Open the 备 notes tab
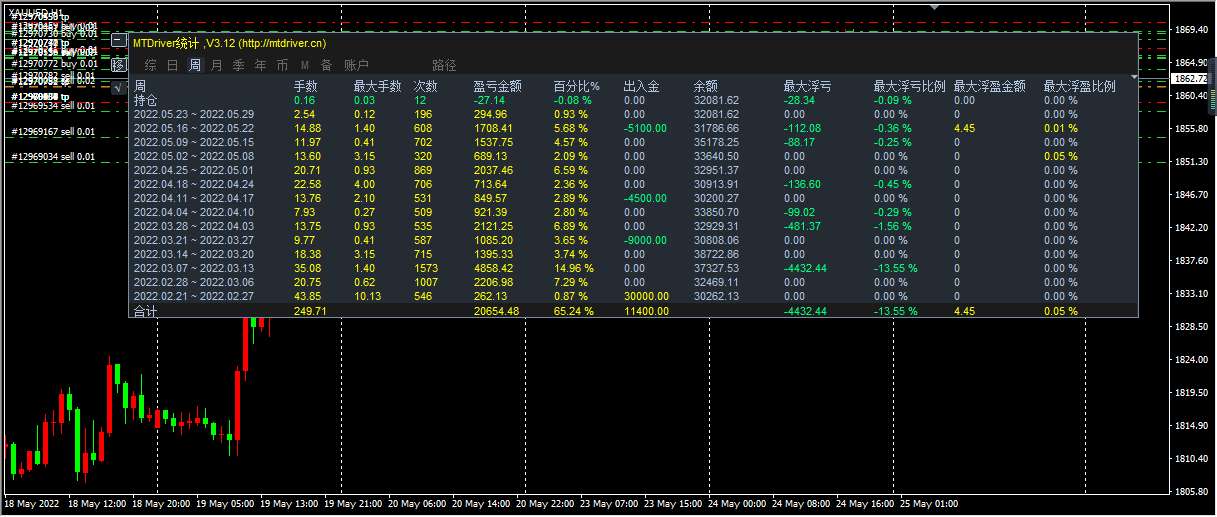 [x=326, y=65]
